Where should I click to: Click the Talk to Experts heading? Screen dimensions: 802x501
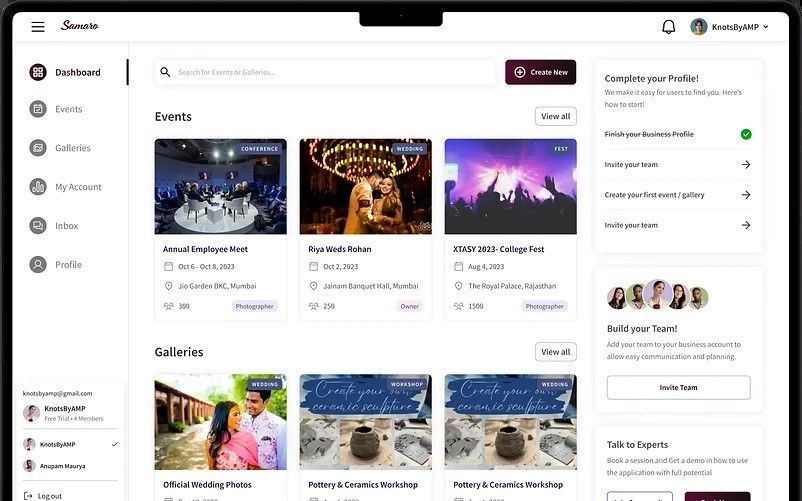637,445
